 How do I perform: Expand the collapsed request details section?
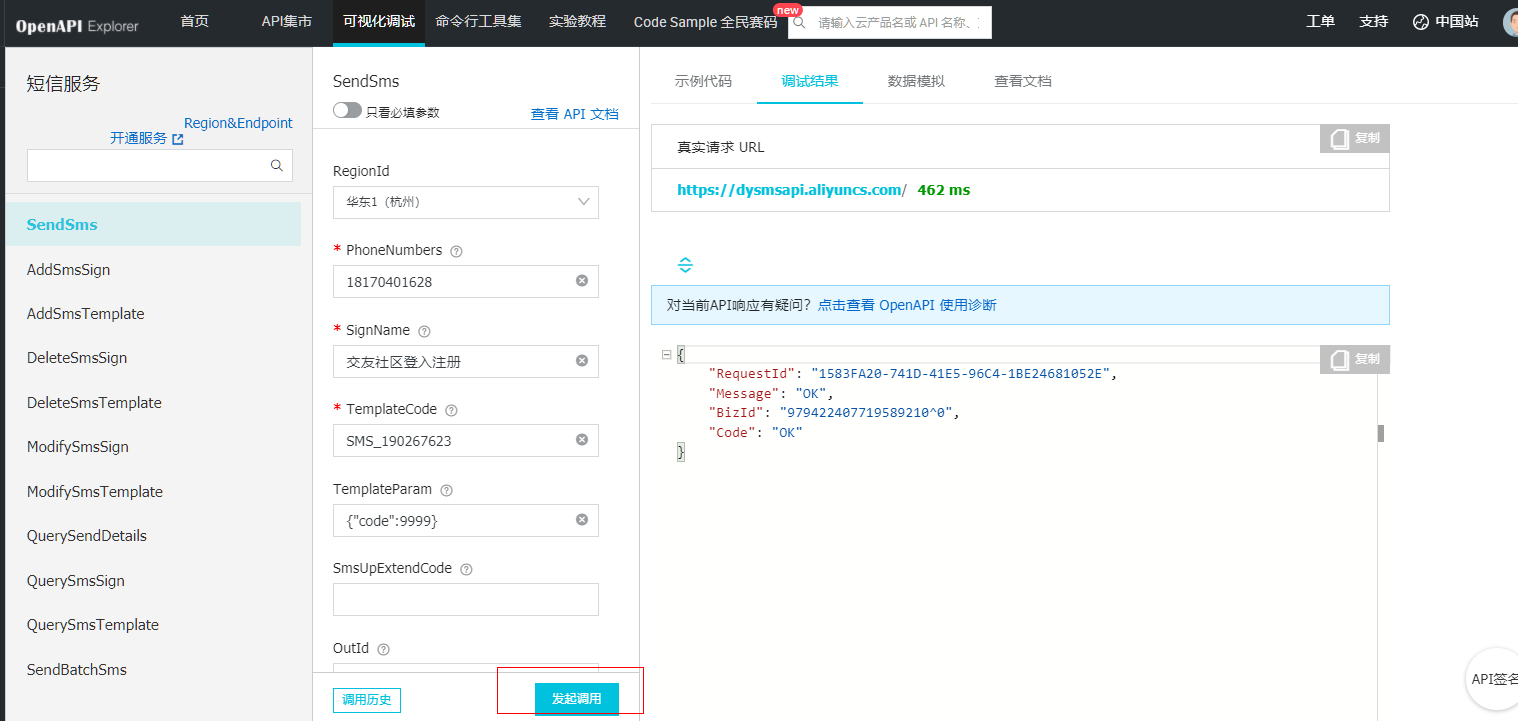685,265
